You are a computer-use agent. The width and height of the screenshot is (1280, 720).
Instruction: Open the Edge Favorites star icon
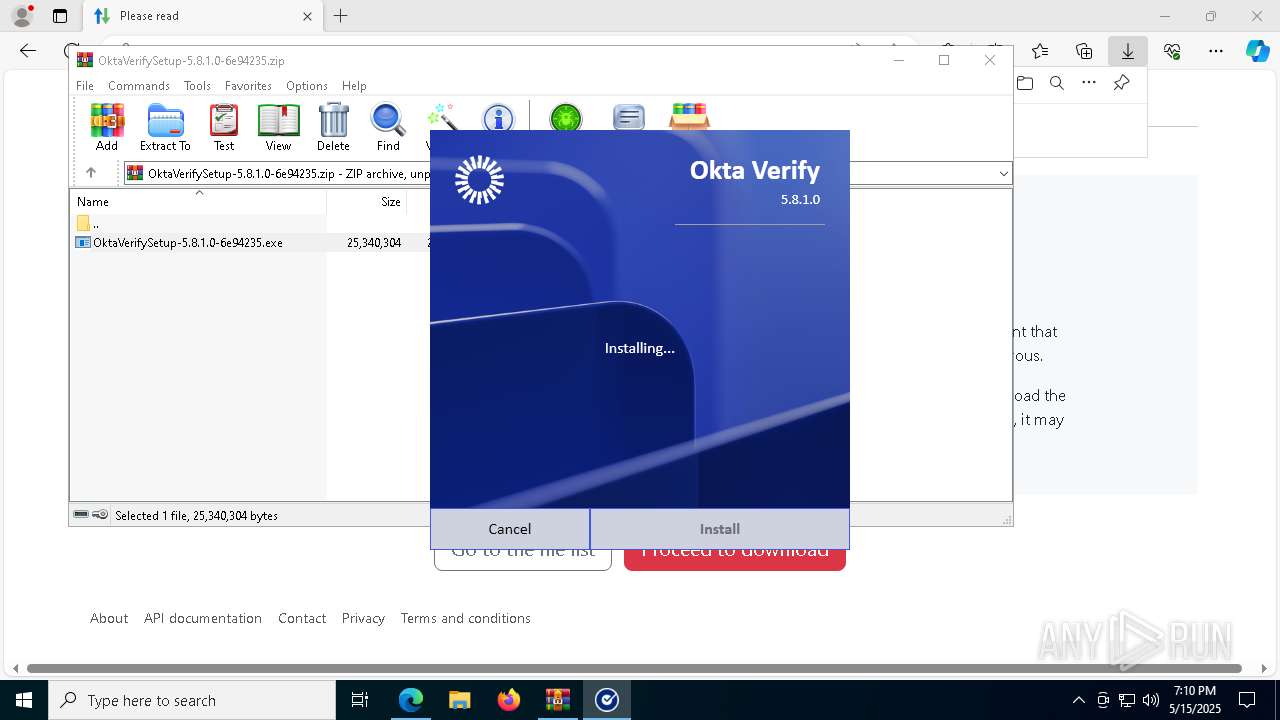coord(1040,51)
